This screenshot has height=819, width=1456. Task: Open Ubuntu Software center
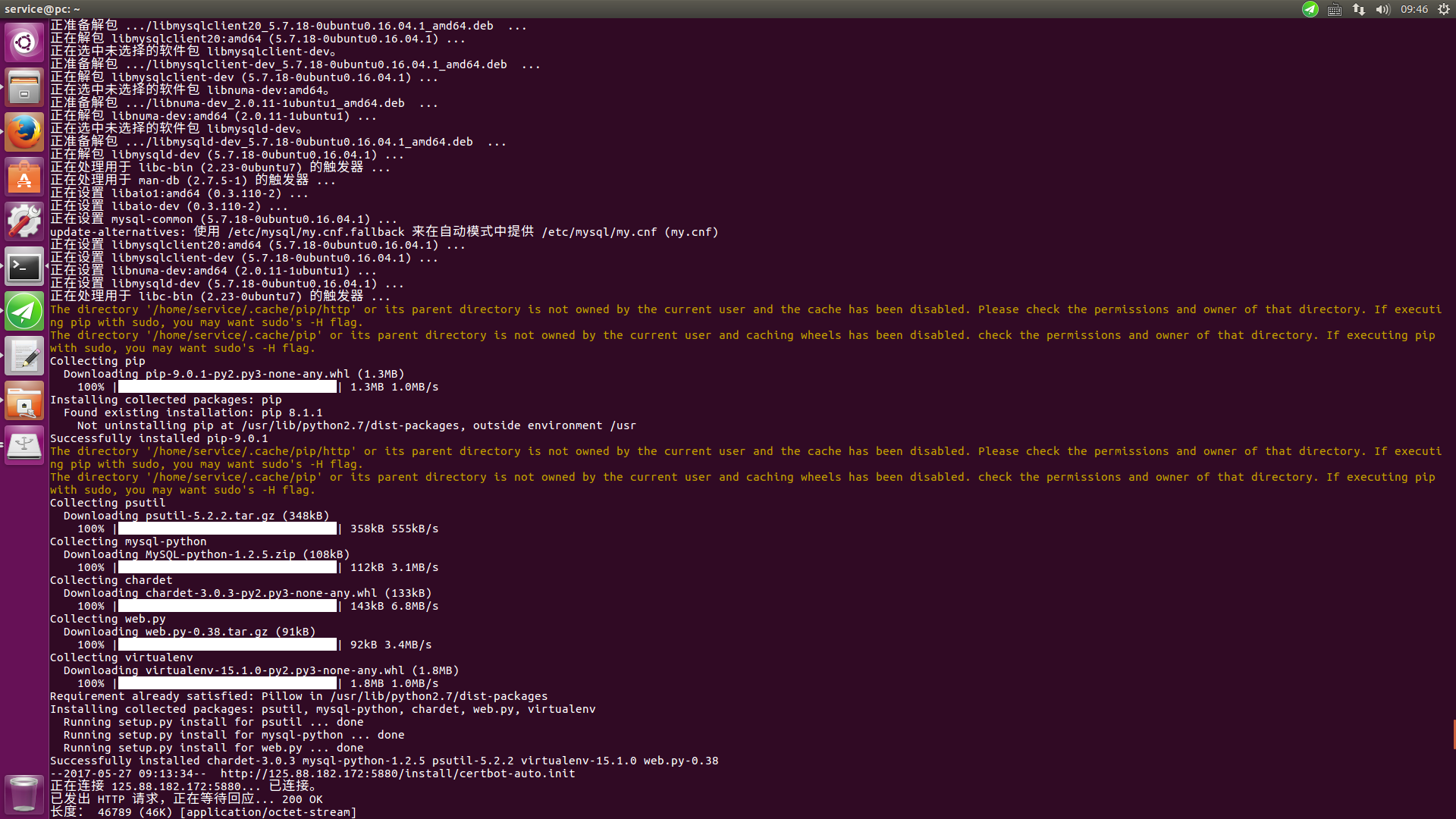click(x=24, y=177)
